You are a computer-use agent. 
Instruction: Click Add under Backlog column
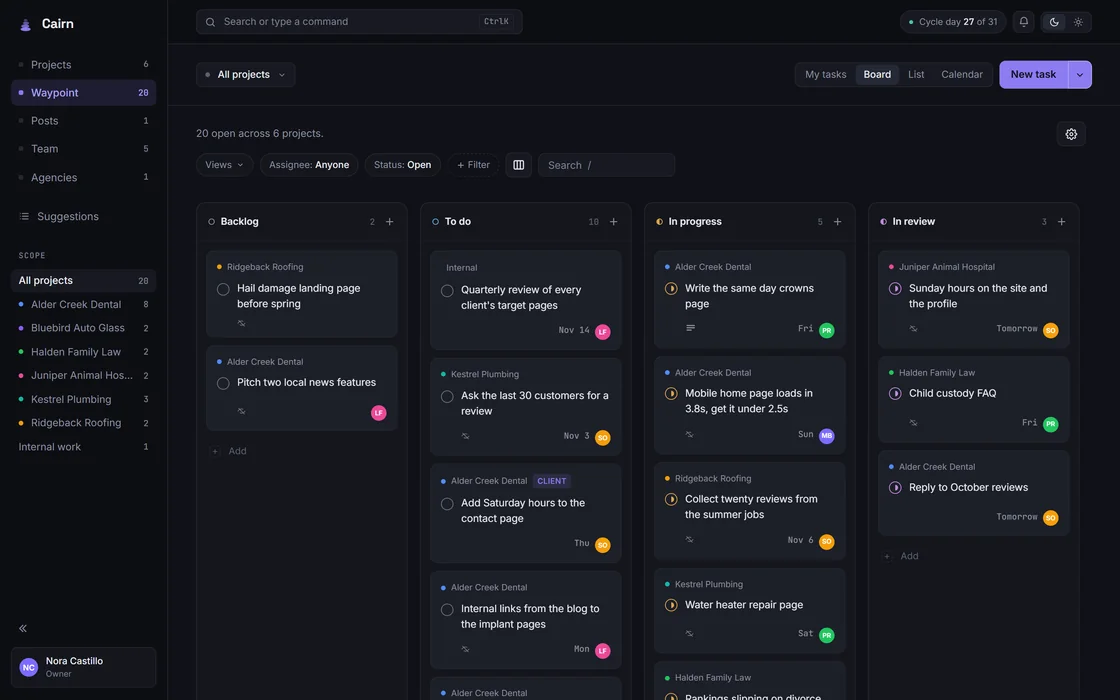tap(230, 451)
